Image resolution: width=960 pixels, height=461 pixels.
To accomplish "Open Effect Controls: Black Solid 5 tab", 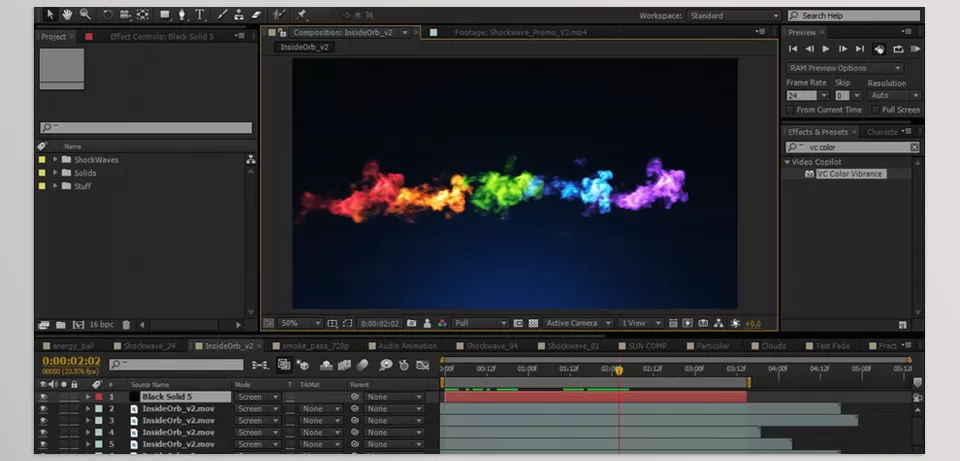I will click(162, 37).
